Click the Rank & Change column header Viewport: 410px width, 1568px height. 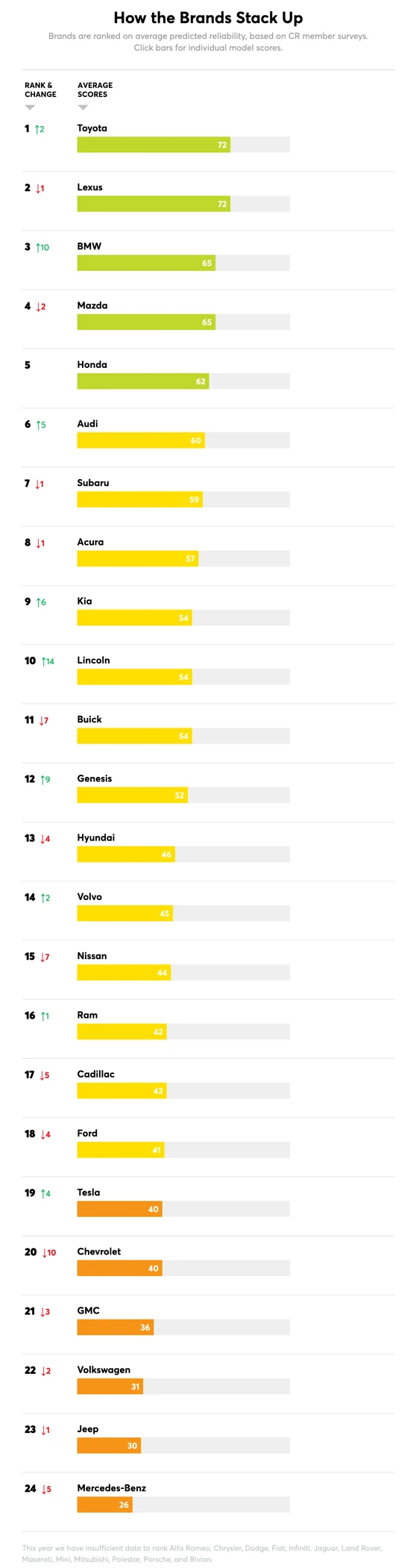click(x=40, y=90)
